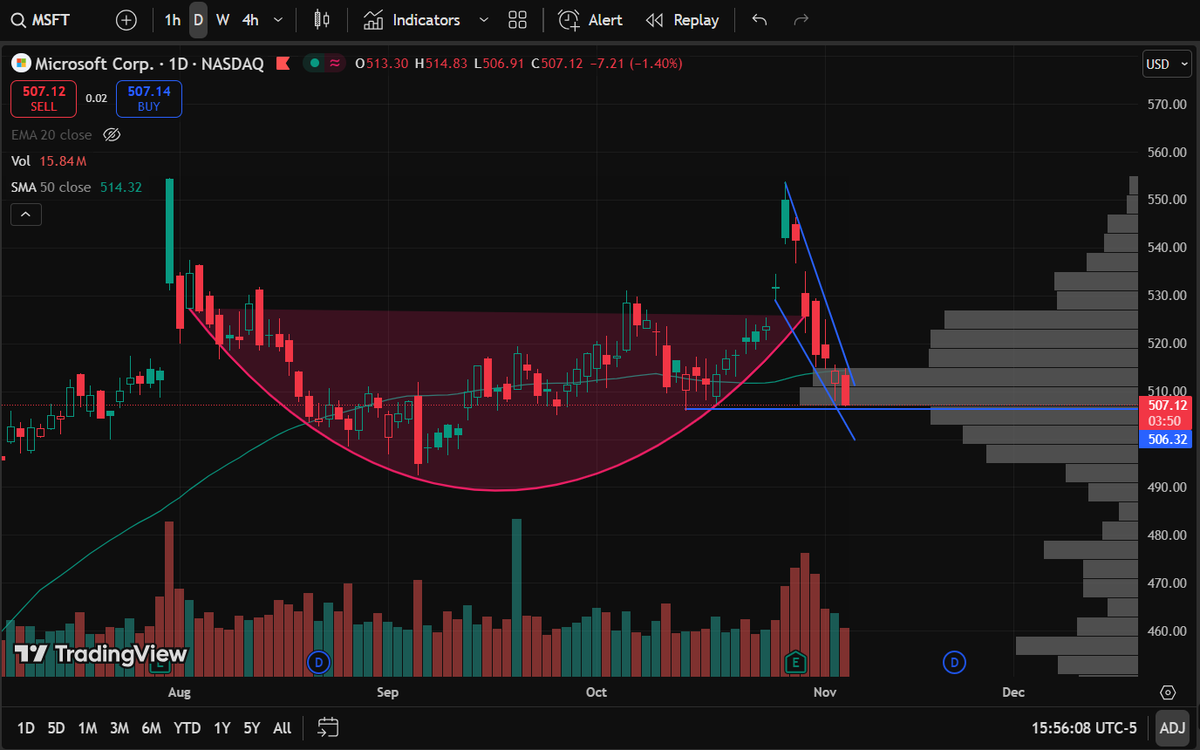Viewport: 1200px width, 750px height.
Task: Click the blue 507.14 BUY button
Action: (149, 99)
